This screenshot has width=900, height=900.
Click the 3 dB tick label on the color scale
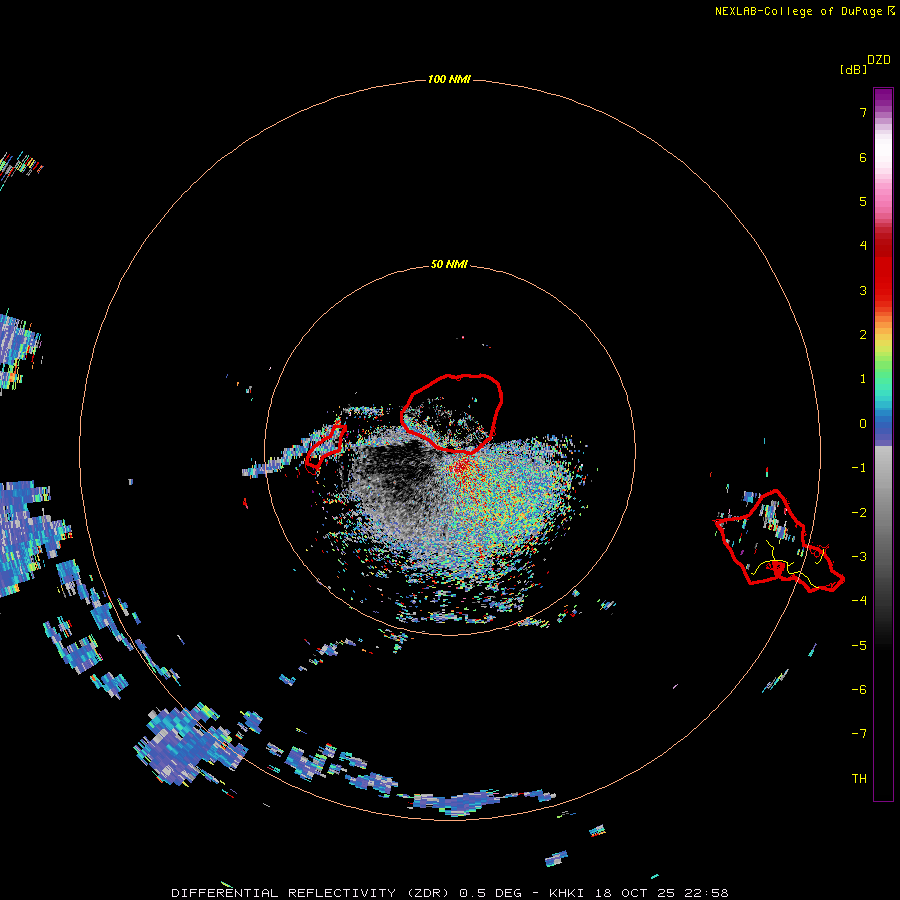(x=863, y=290)
